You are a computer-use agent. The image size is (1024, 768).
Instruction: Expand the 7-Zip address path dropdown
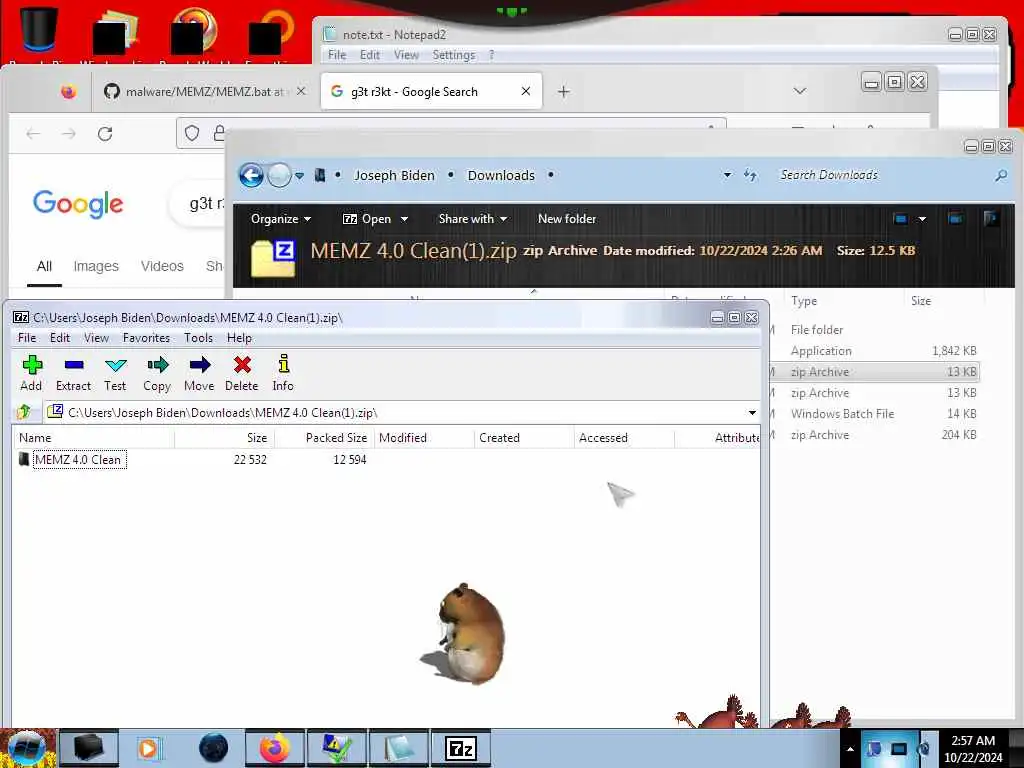coord(752,413)
